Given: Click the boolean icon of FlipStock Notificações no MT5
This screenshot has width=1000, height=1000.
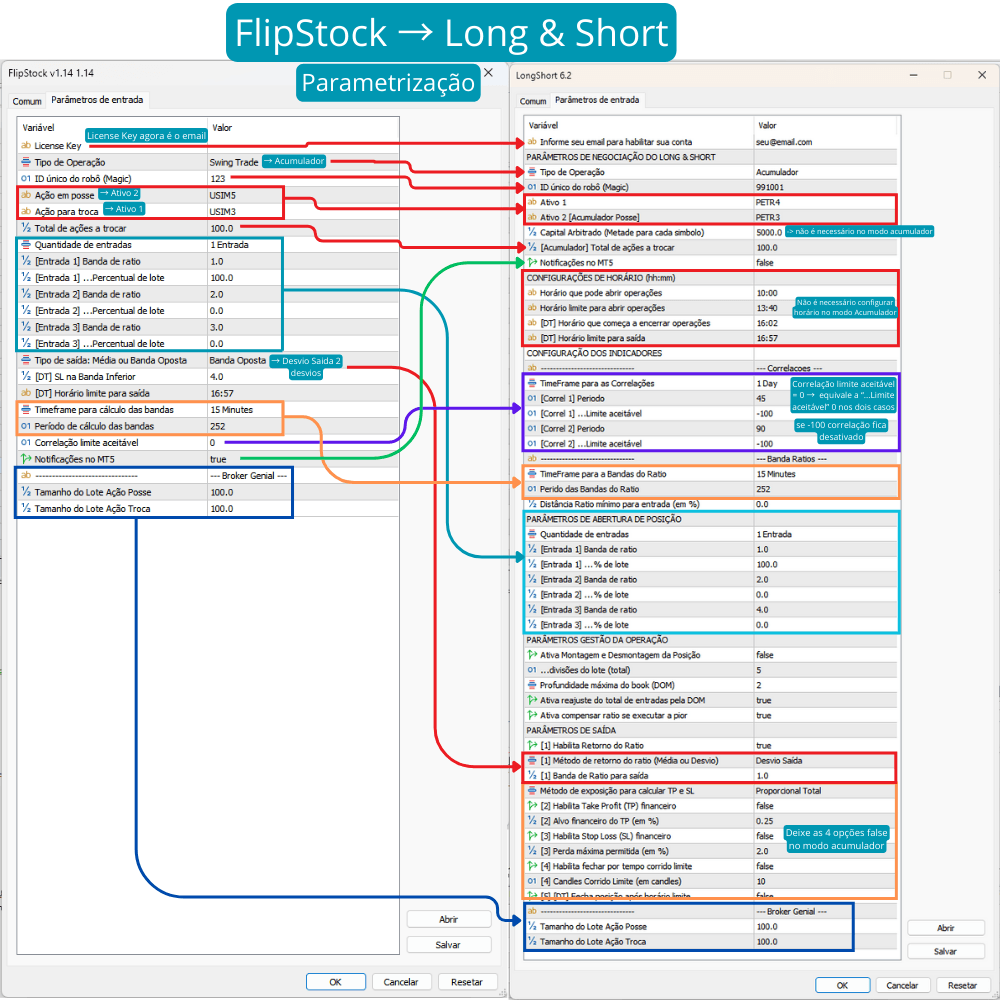Looking at the screenshot, I should pyautogui.click(x=26, y=459).
